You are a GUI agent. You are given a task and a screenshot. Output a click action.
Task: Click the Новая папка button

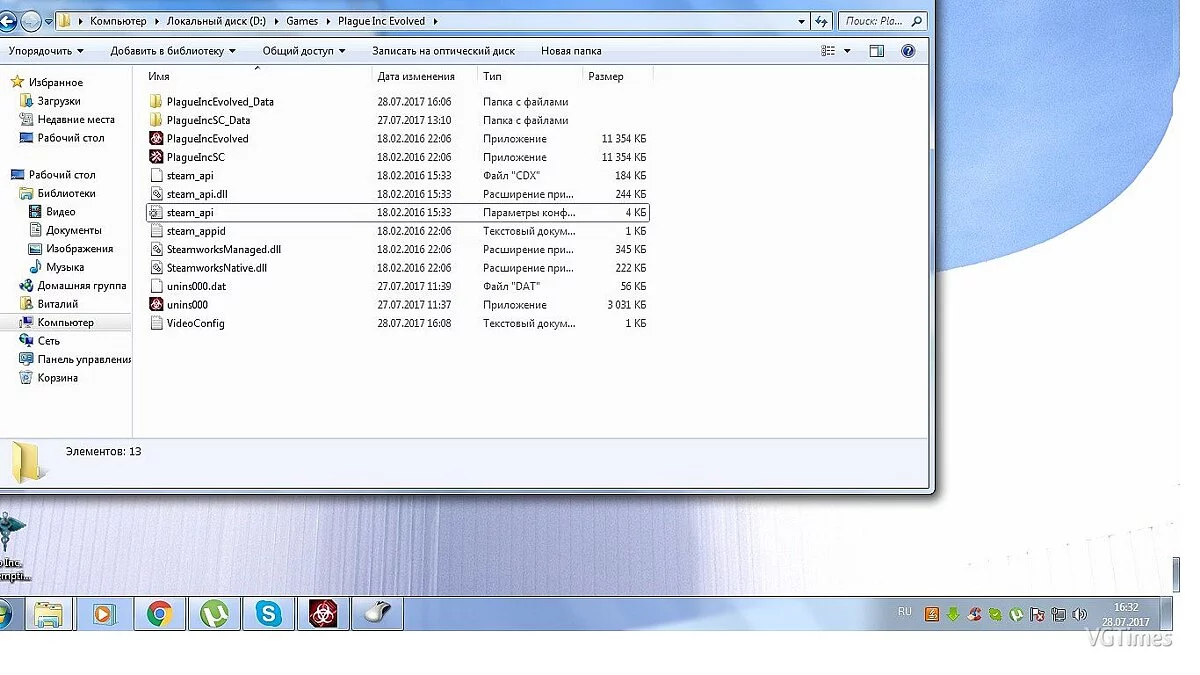click(x=571, y=51)
